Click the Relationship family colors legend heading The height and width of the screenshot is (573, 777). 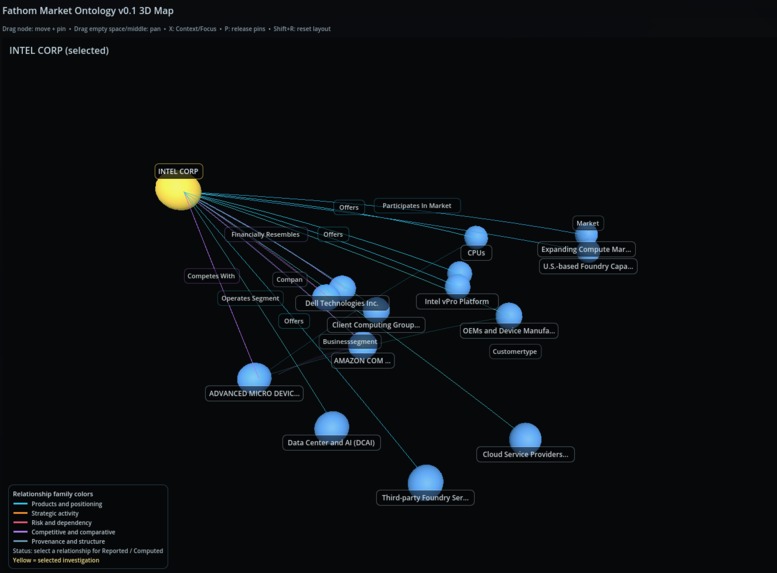(x=53, y=494)
